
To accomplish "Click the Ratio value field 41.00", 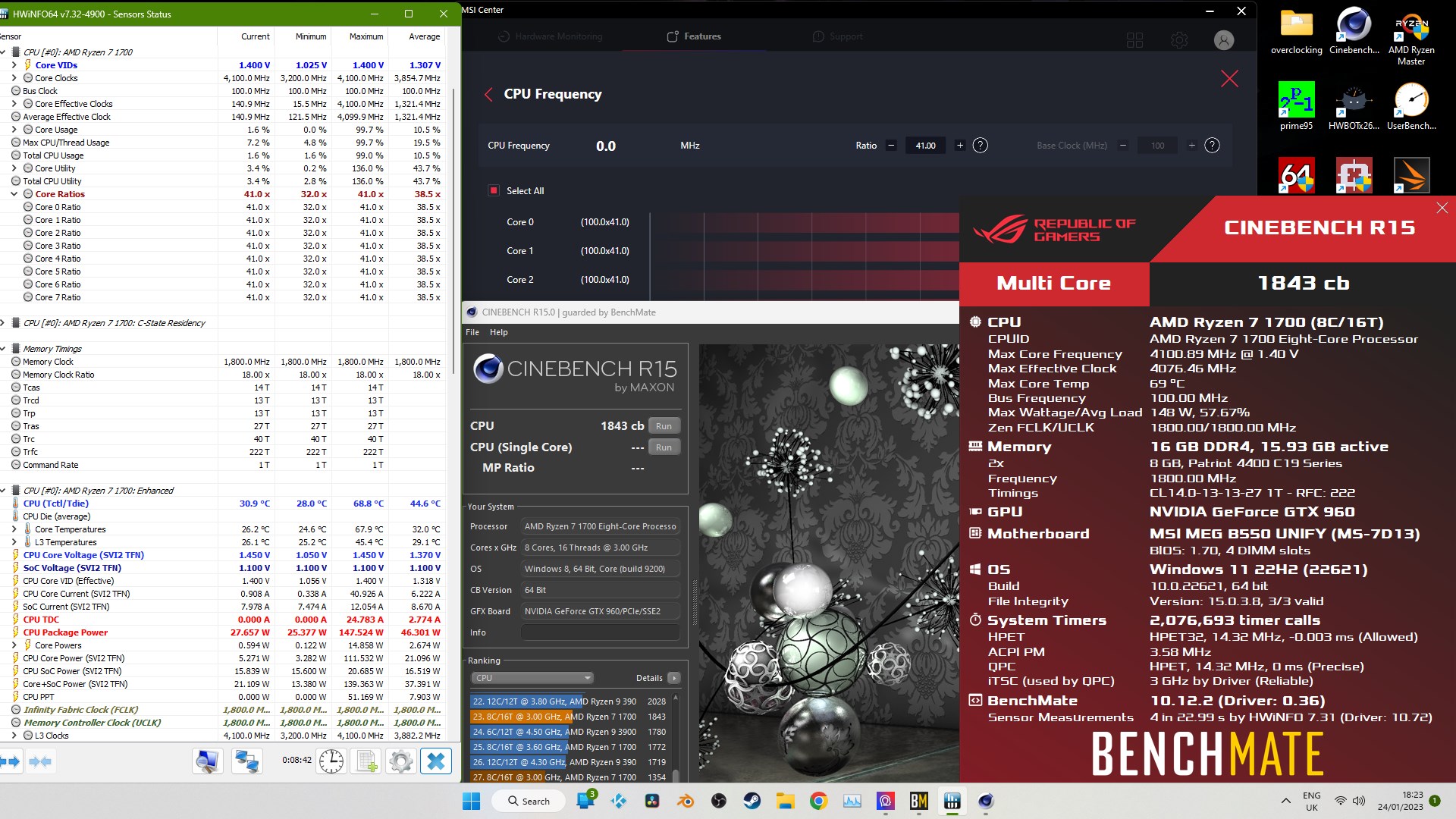I will pyautogui.click(x=925, y=146).
